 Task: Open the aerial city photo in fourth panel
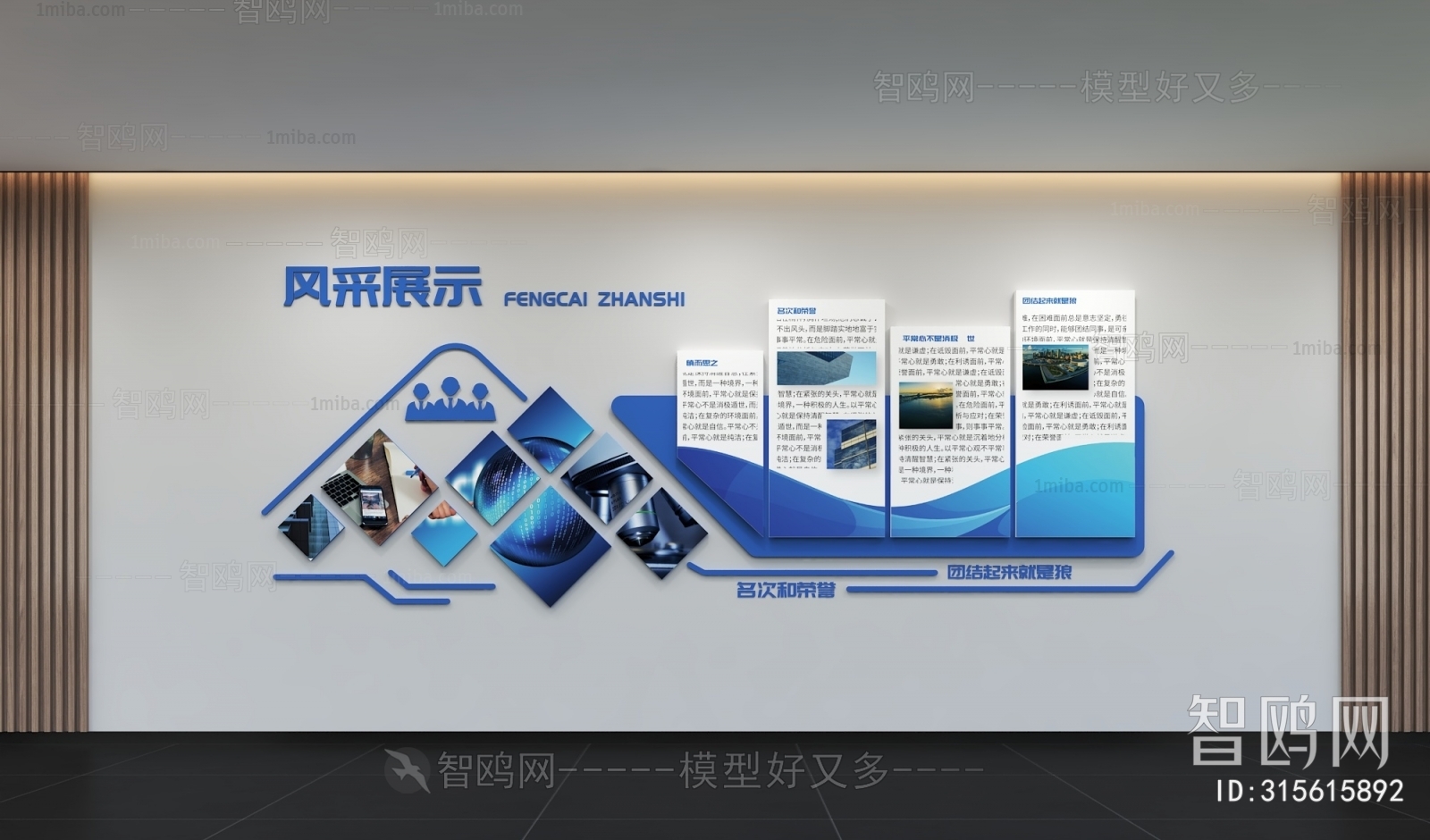(x=1056, y=366)
